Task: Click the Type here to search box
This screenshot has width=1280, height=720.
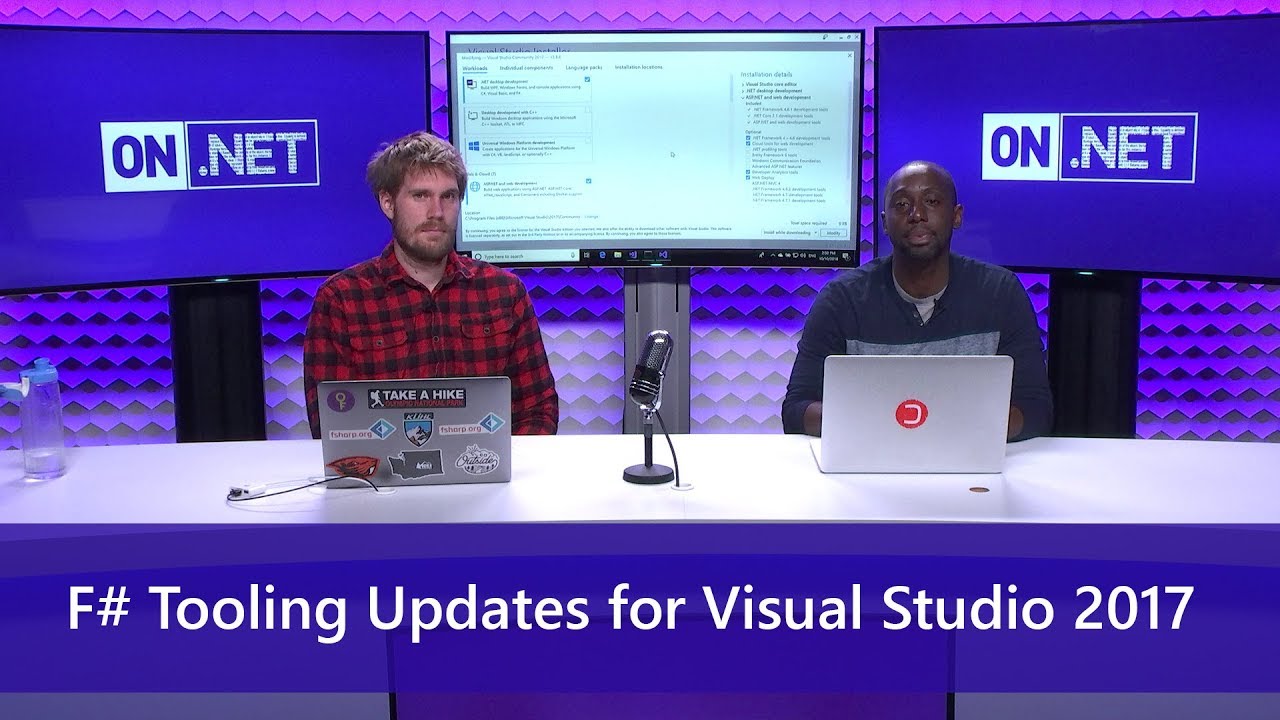Action: [x=526, y=256]
